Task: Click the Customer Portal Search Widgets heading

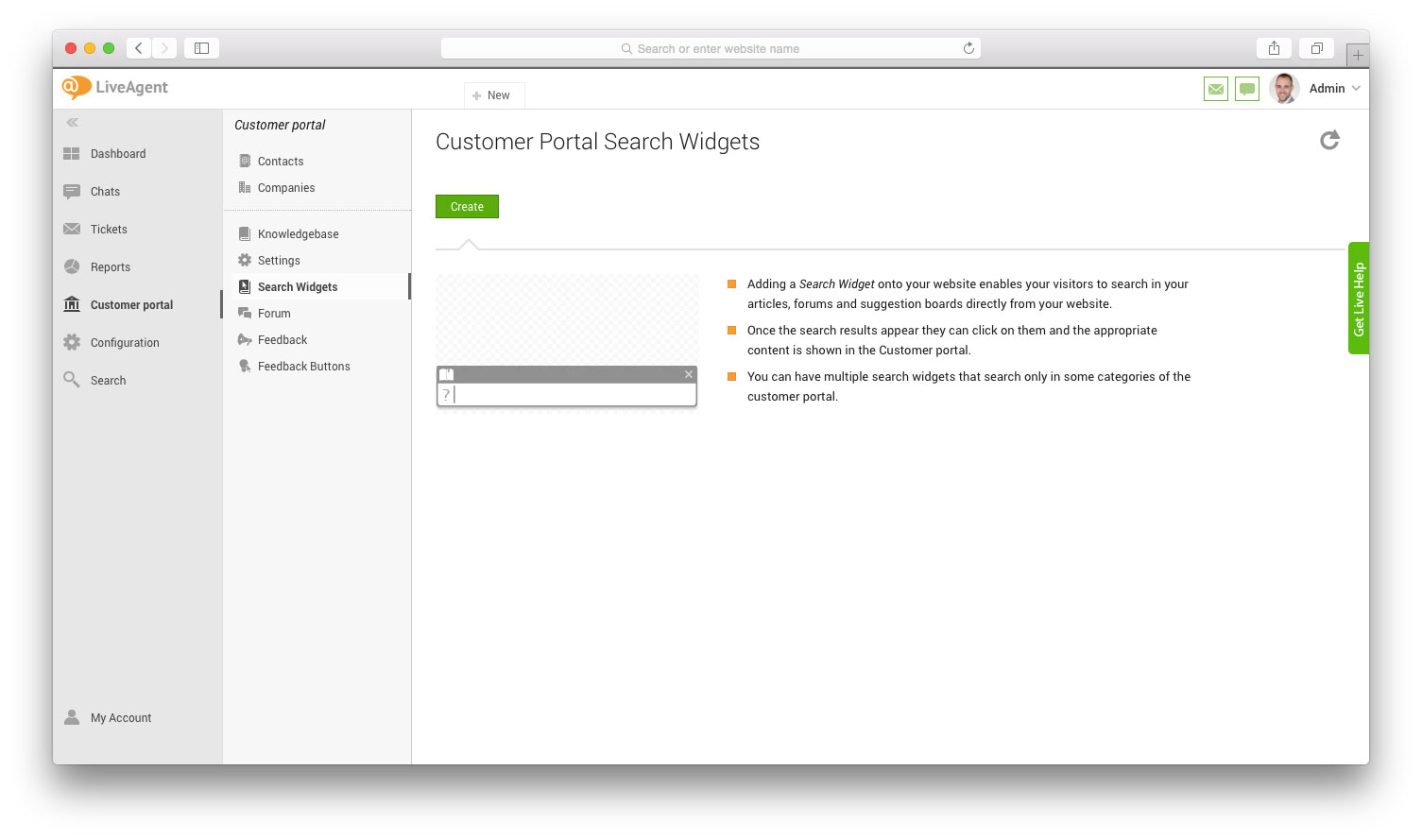Action: click(x=597, y=142)
